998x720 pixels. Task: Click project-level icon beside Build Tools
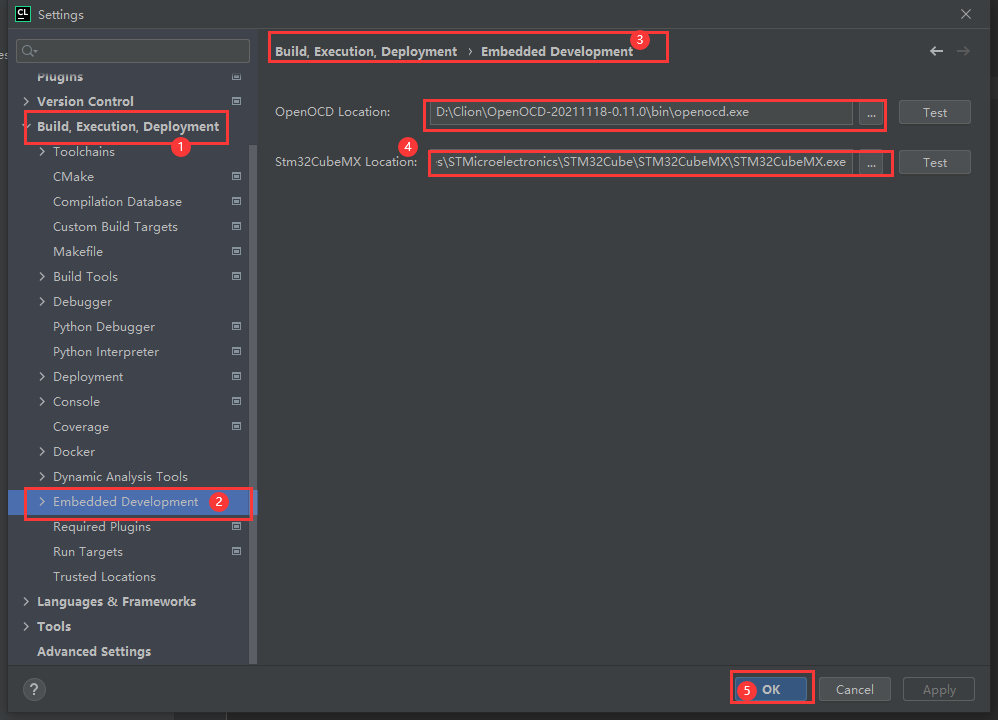[236, 276]
